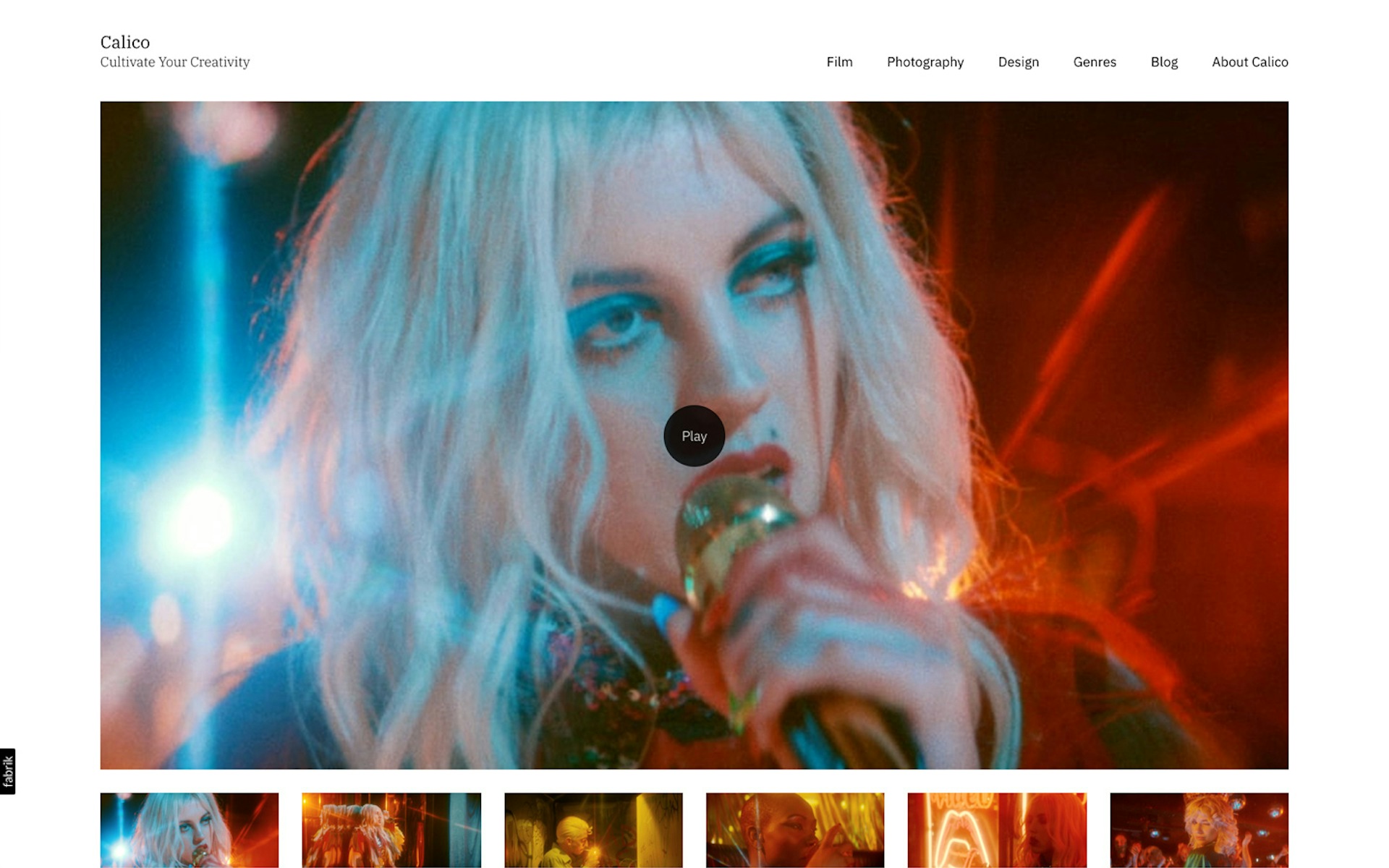Open the Photography navigation menu

click(924, 61)
